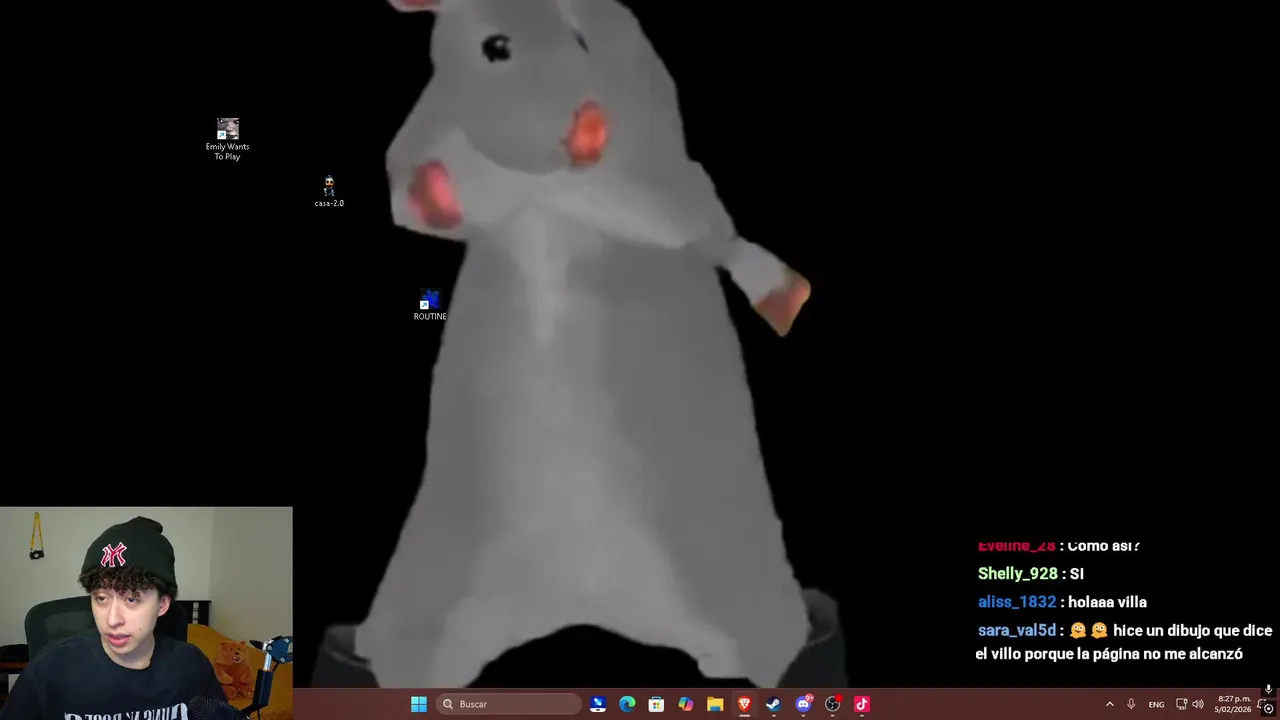Open the taskbar app left of Edge
Viewport: 1280px width, 720px height.
(598, 704)
